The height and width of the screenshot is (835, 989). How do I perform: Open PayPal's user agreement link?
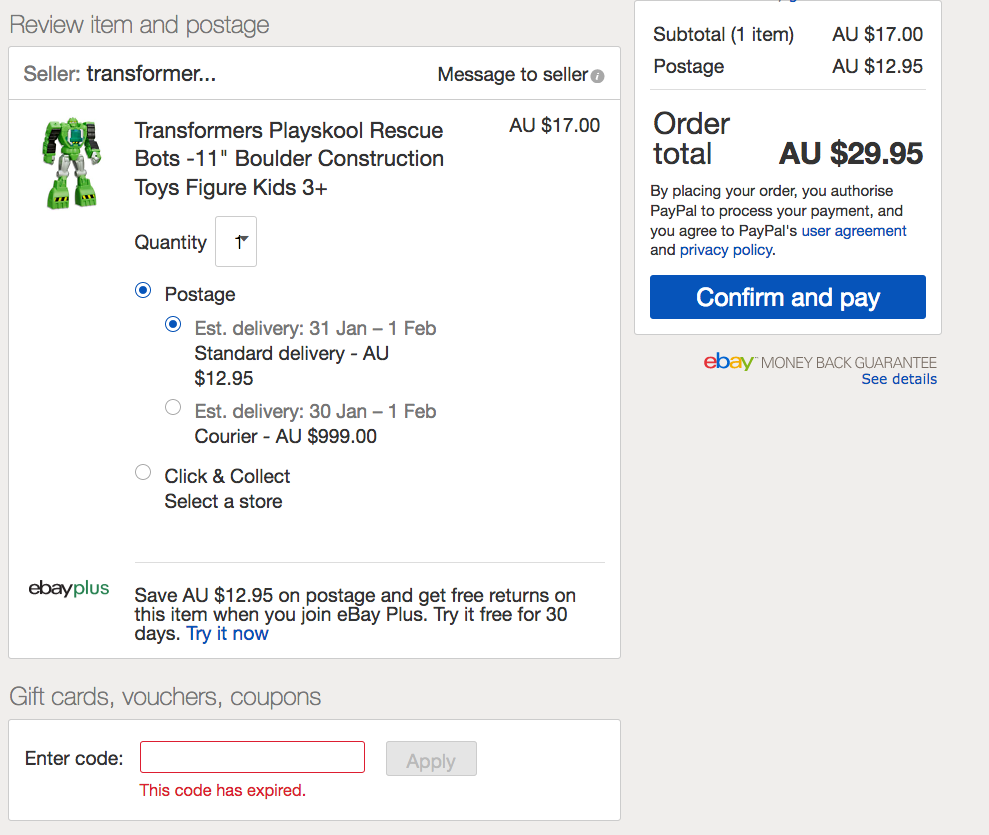tap(854, 231)
